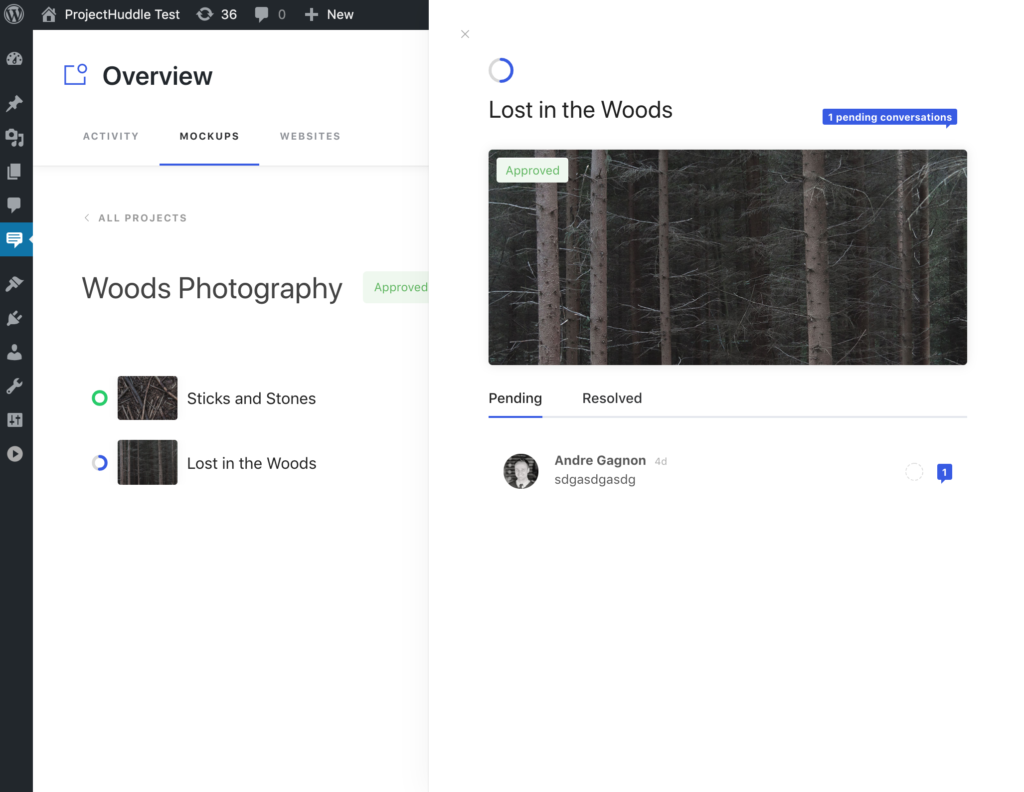Open the New content menu
Image resolution: width=1024 pixels, height=792 pixels.
point(329,14)
